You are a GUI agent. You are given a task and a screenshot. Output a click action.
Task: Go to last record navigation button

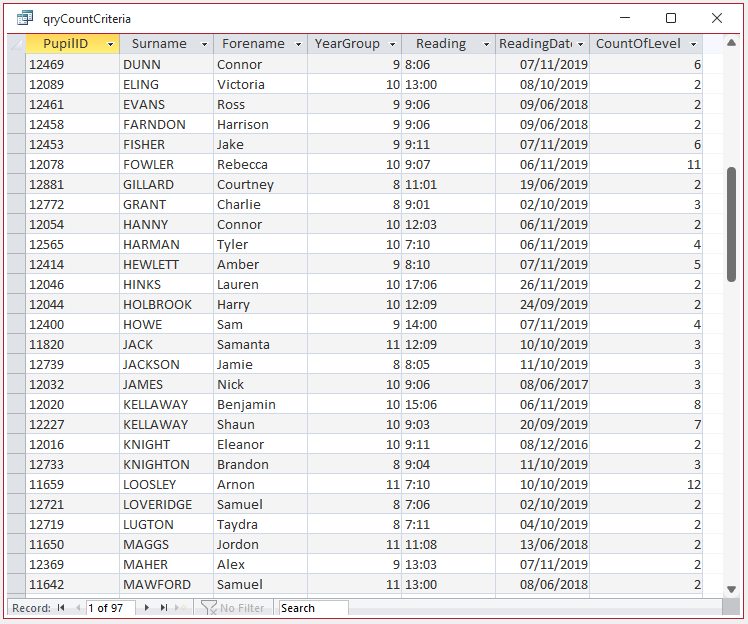[164, 608]
